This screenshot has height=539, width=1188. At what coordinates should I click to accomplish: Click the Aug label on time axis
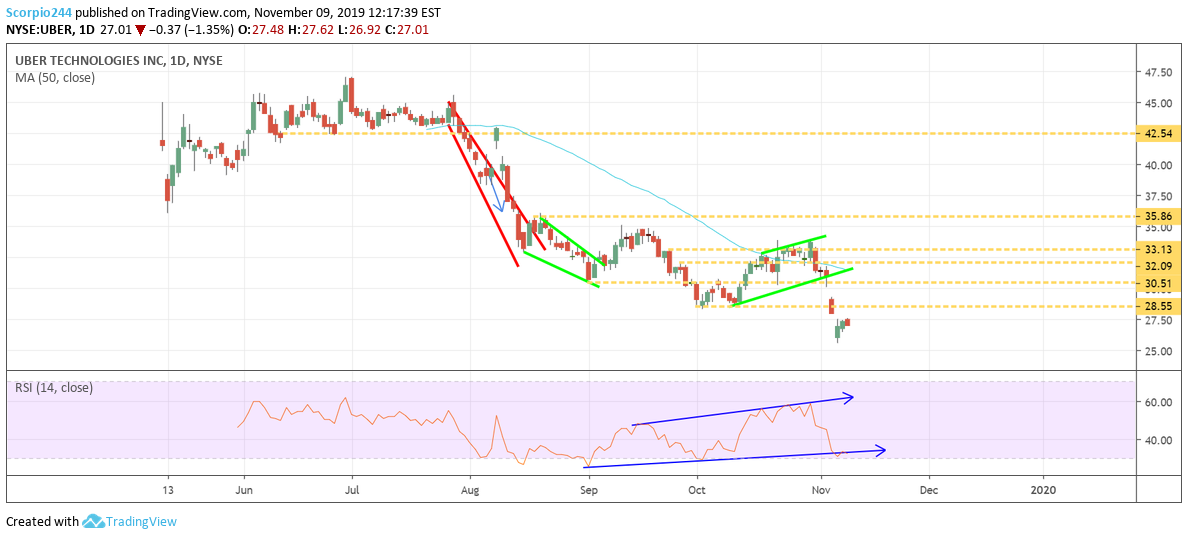(x=471, y=489)
